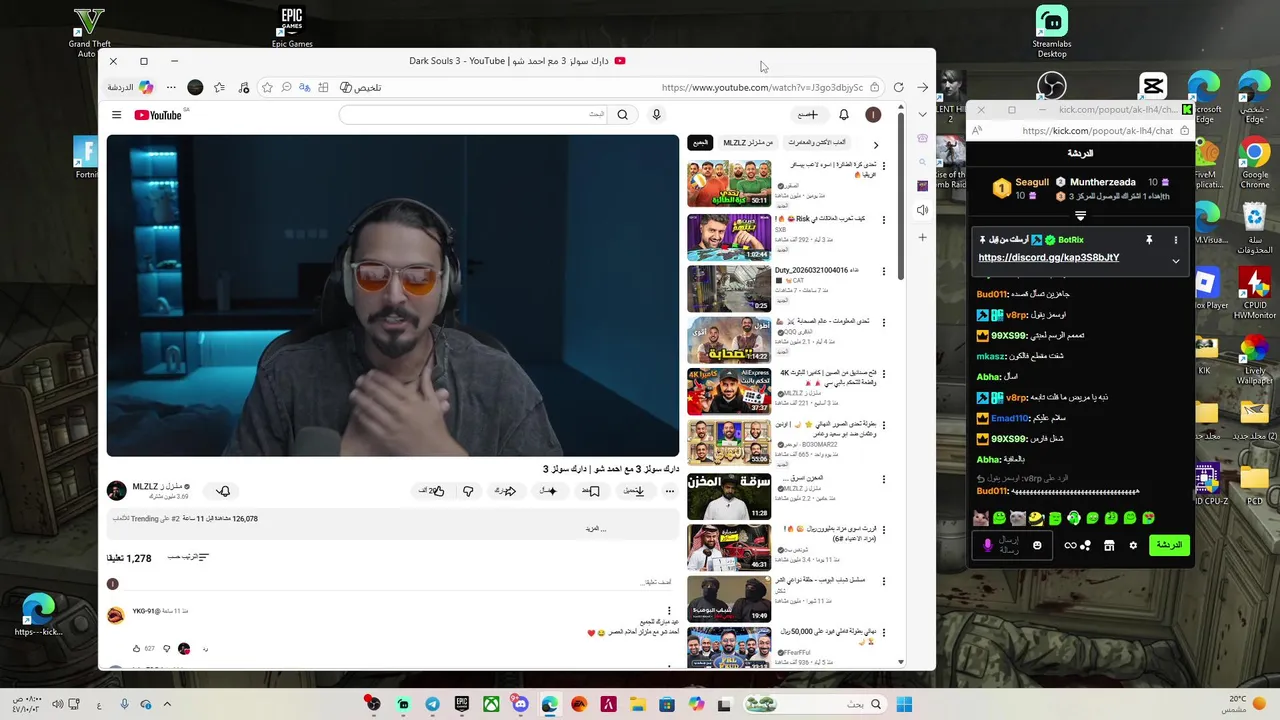Go to the YouTube home logo

click(x=158, y=115)
